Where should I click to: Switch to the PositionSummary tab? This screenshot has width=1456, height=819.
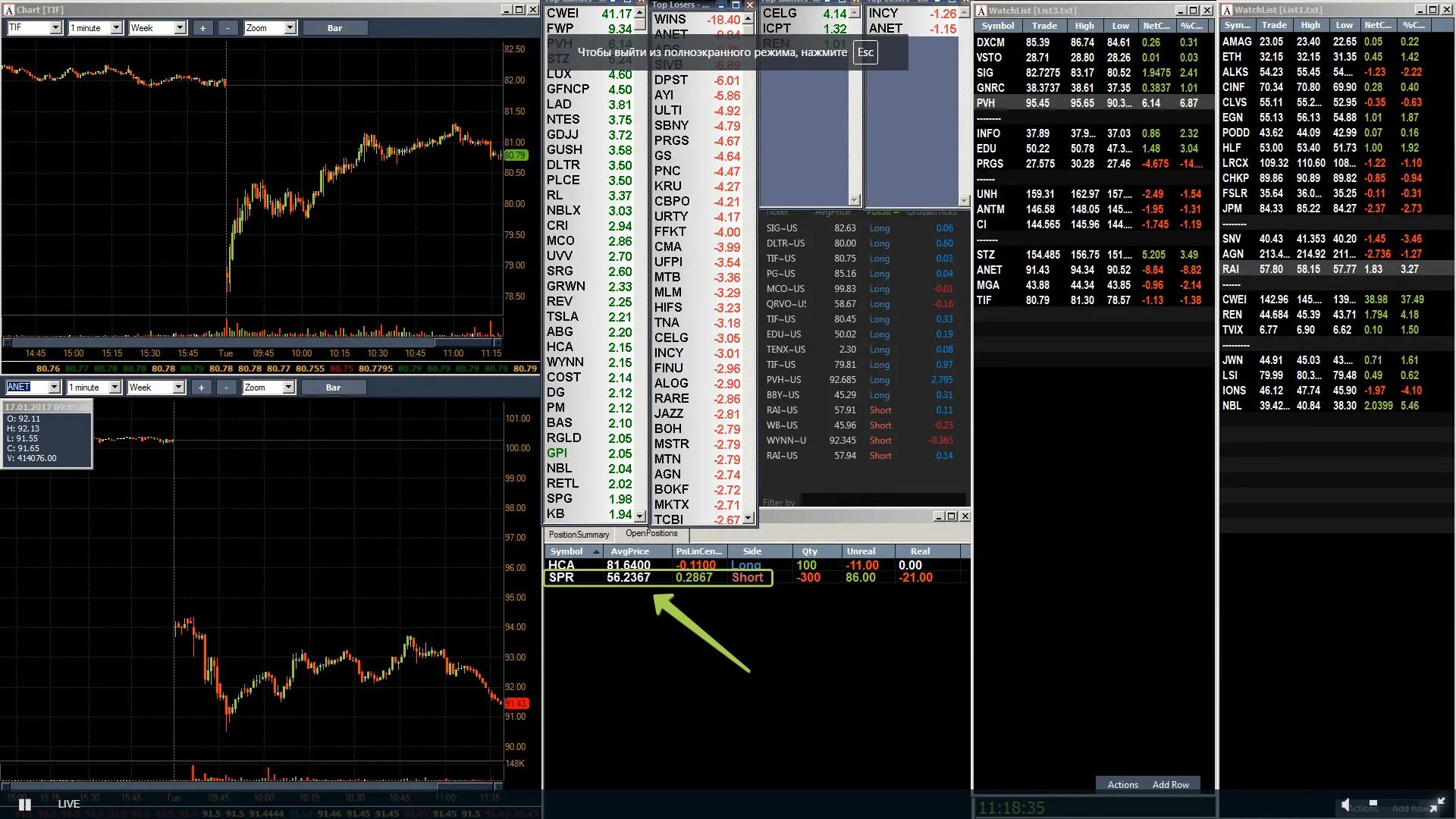click(579, 535)
